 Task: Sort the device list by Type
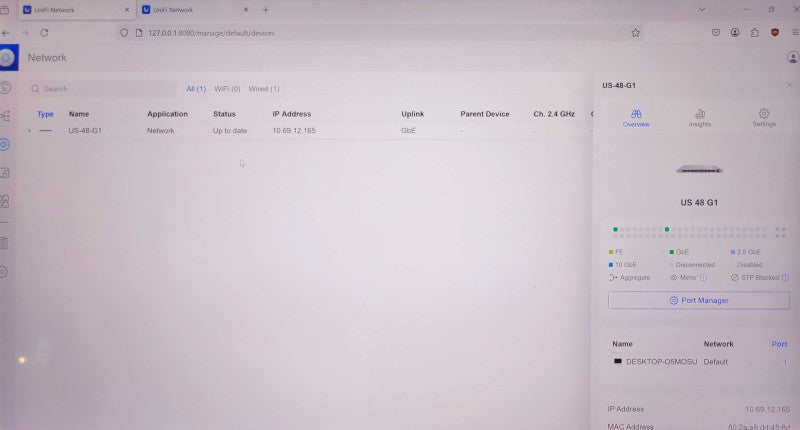coord(45,114)
